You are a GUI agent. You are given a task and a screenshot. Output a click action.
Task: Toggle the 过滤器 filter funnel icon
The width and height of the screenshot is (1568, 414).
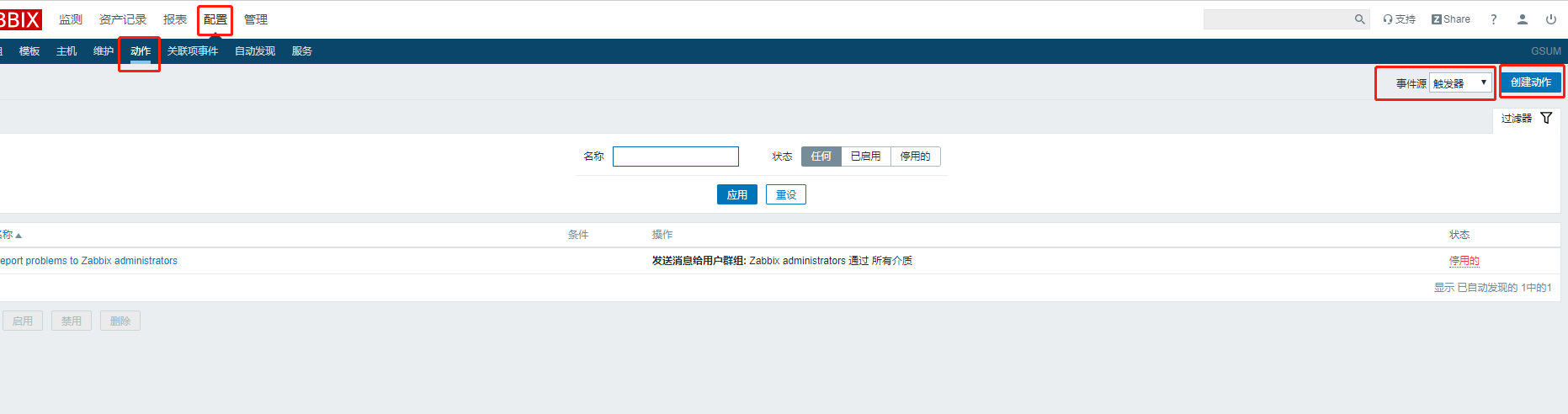coord(1546,118)
